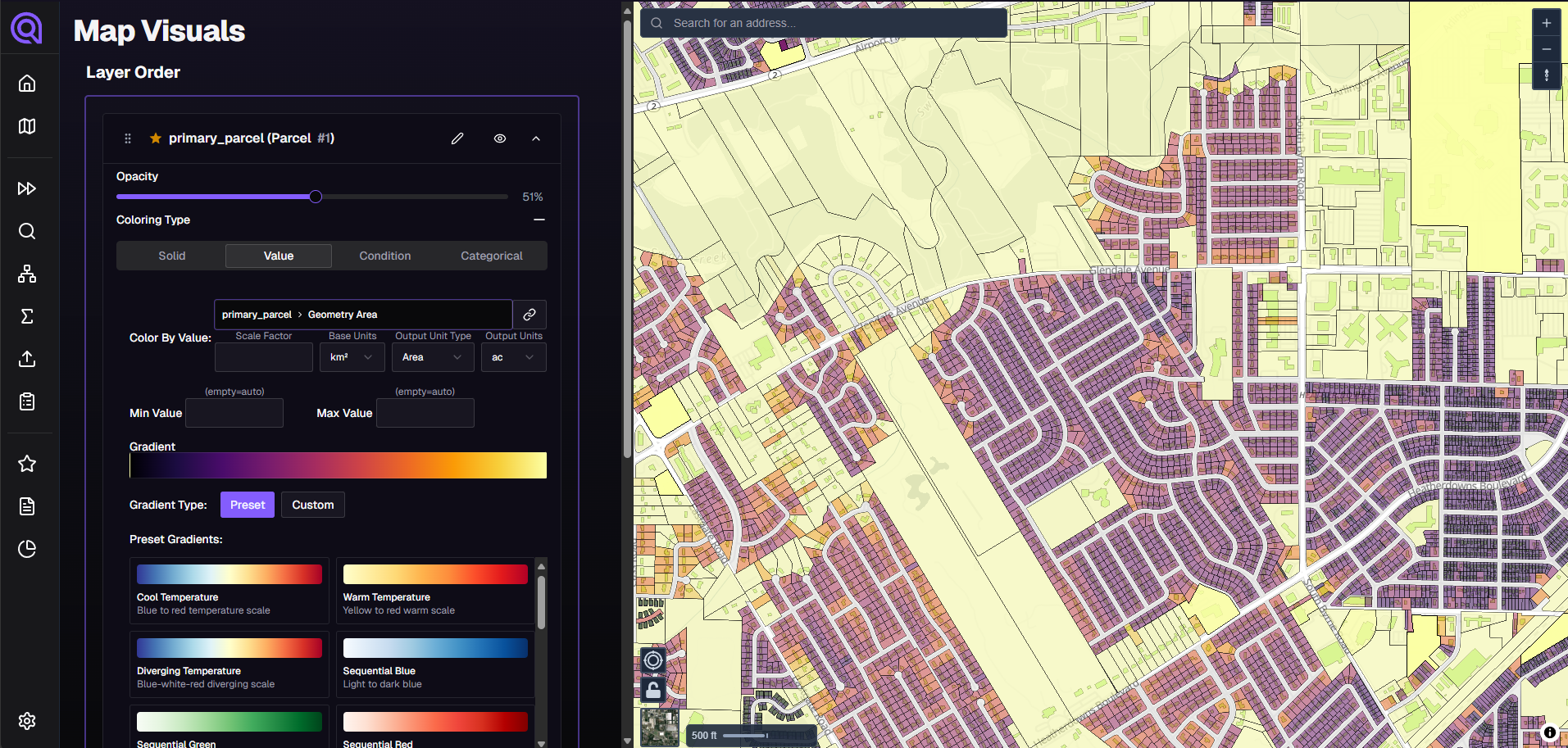This screenshot has height=748, width=1568.
Task: Toggle visibility of the primary_parcel layer
Action: click(x=500, y=138)
